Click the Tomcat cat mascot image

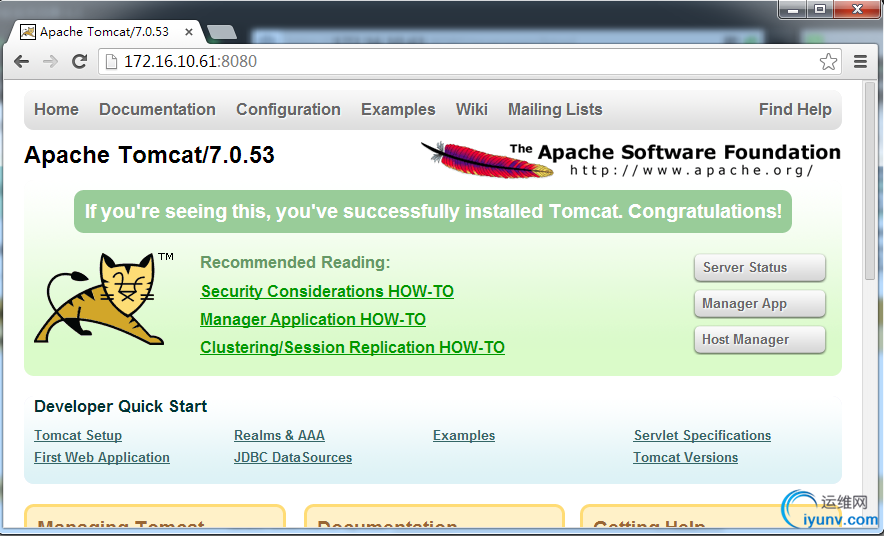[x=104, y=299]
